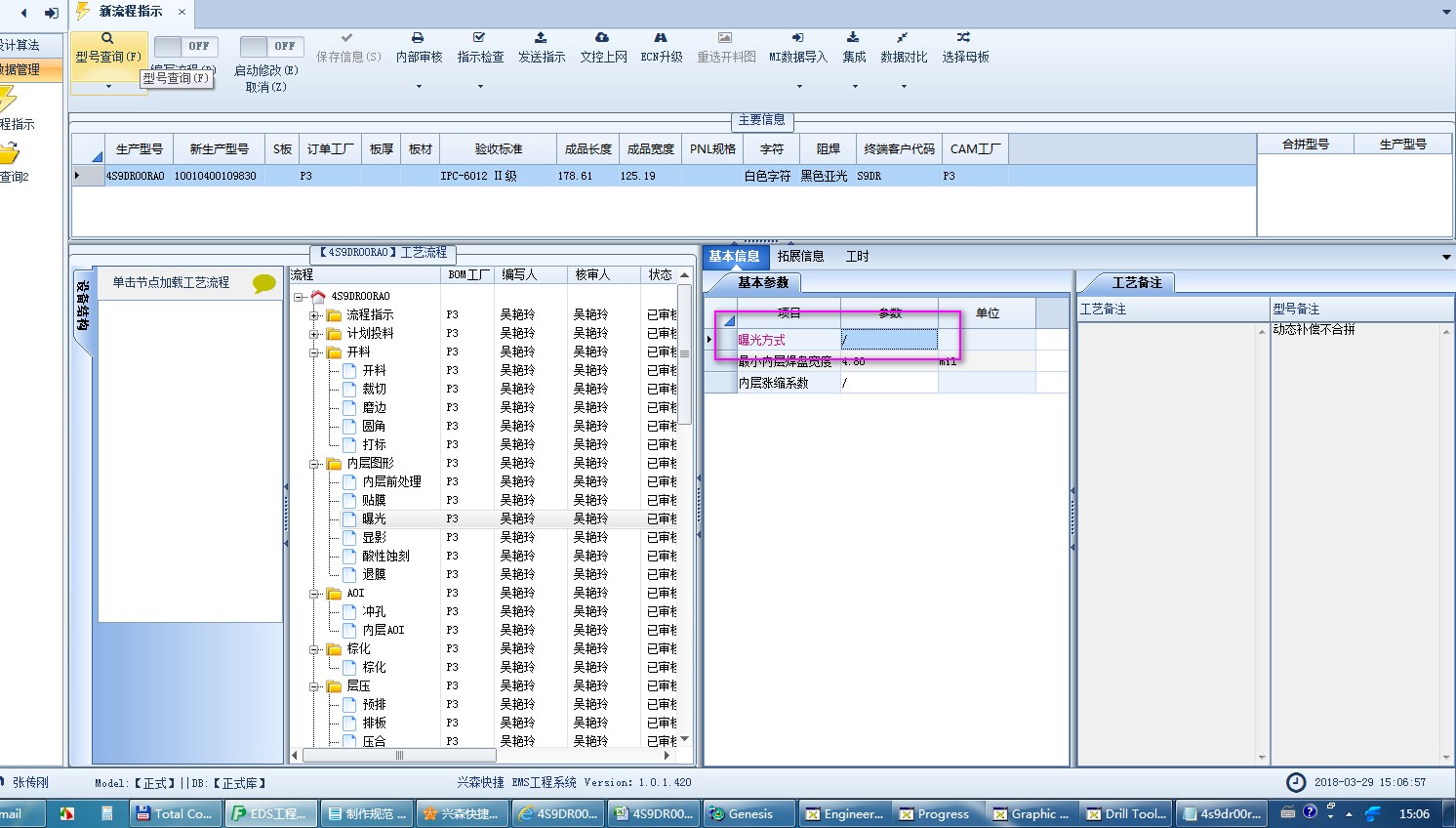Viewport: 1456px width, 828px height.
Task: Click the clock icon in status bar
Action: [x=1296, y=782]
